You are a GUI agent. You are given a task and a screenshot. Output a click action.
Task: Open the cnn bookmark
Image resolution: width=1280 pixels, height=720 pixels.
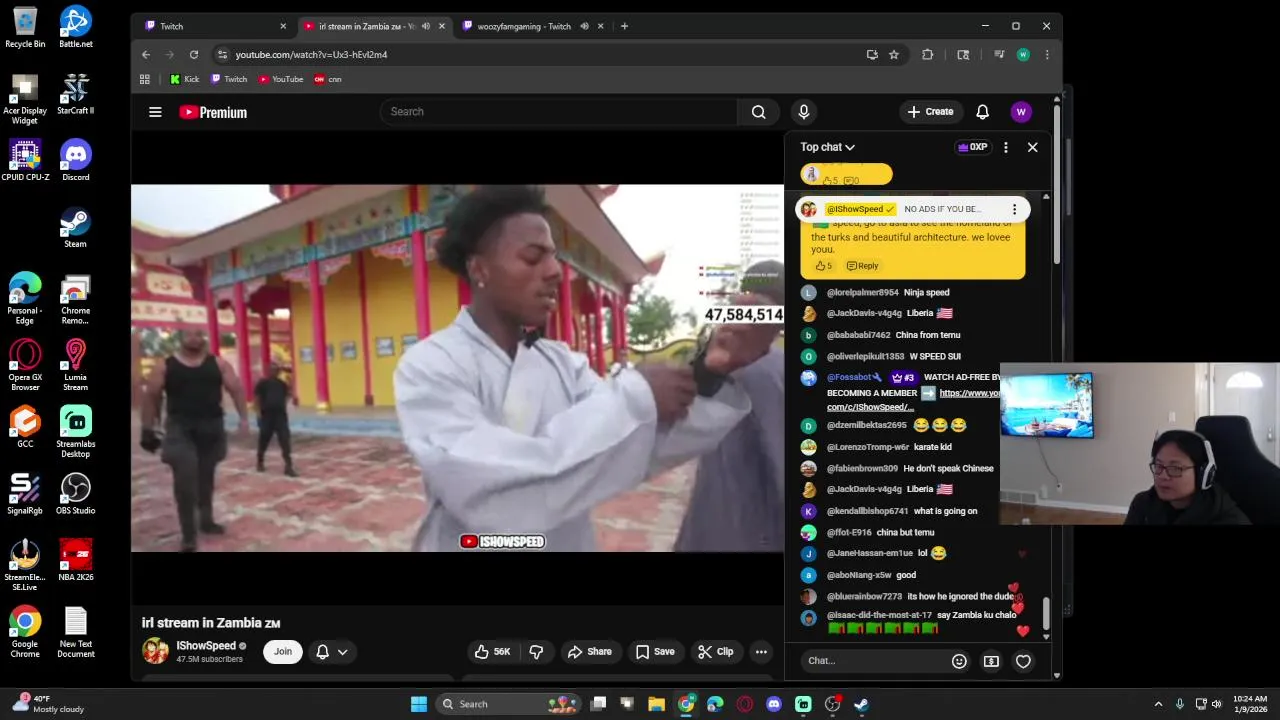click(x=328, y=79)
